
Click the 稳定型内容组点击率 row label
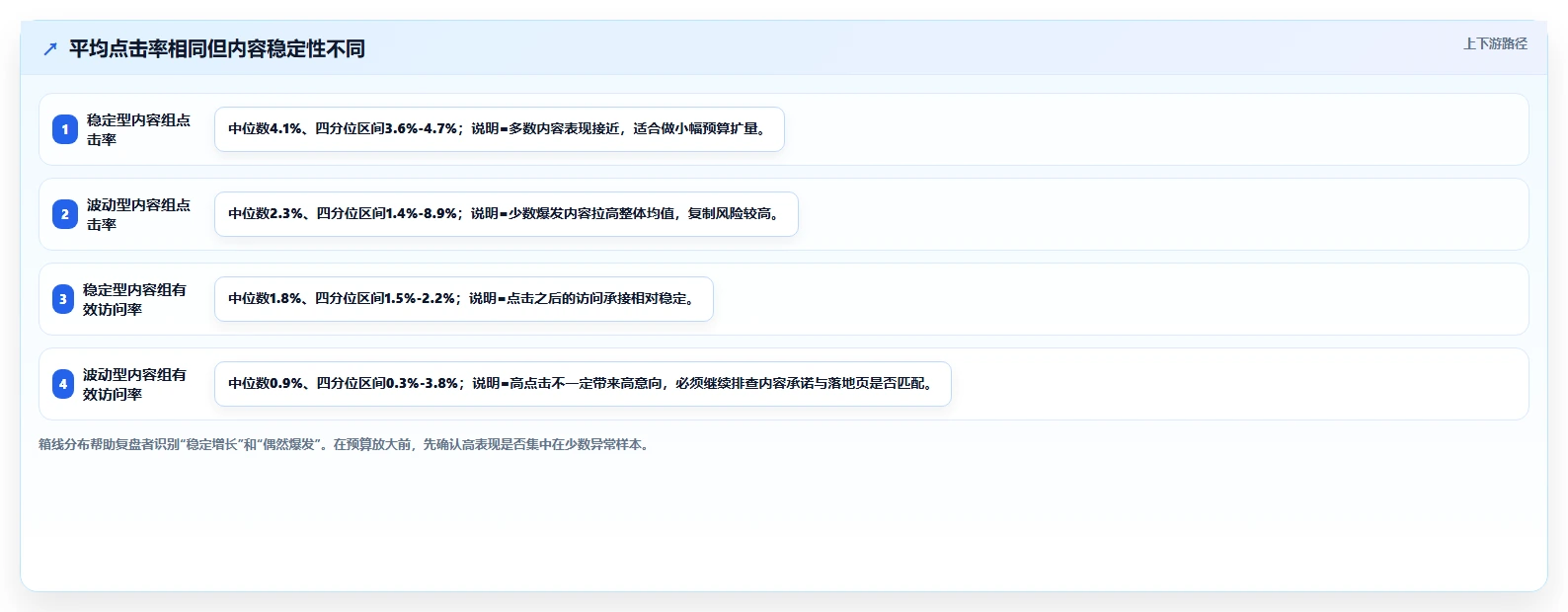point(138,129)
